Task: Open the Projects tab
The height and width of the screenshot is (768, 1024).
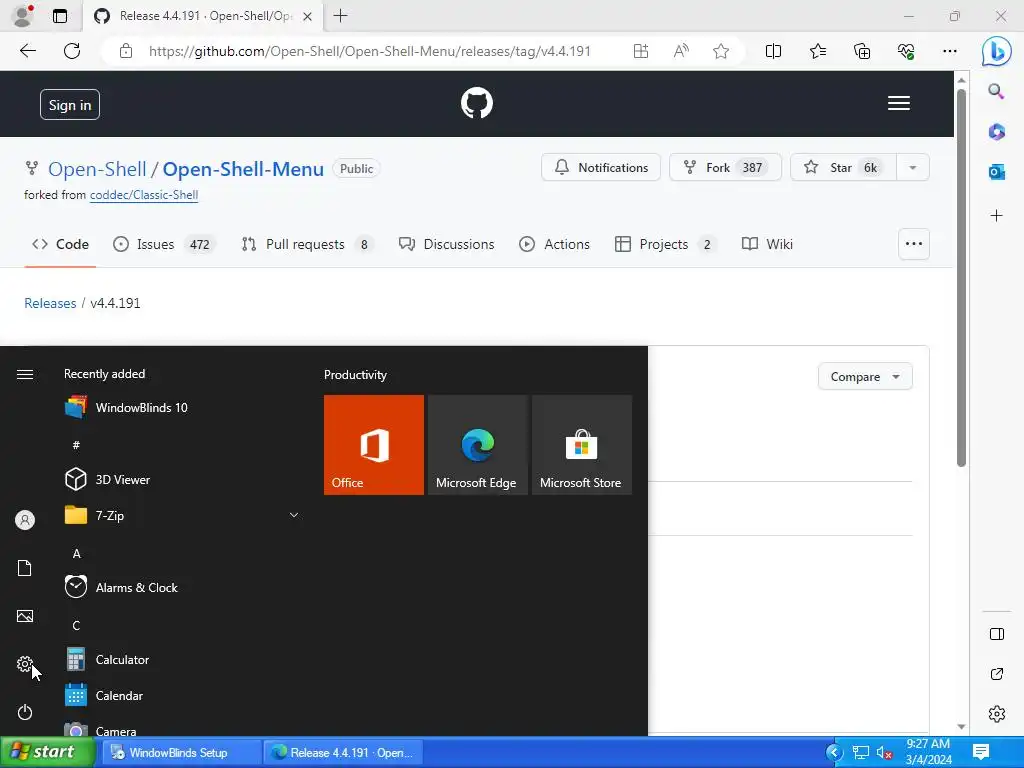Action: (665, 244)
